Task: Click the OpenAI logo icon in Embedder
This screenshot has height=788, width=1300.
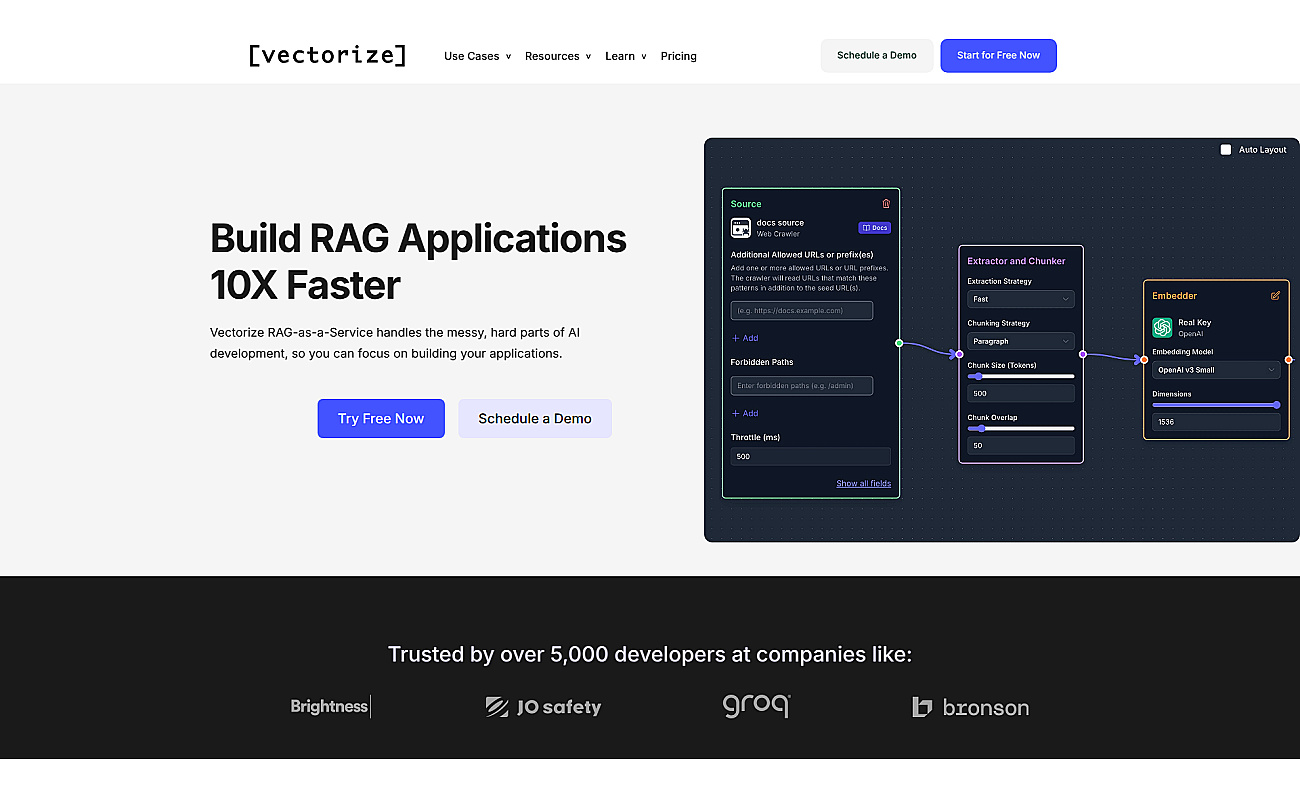Action: pyautogui.click(x=1162, y=327)
